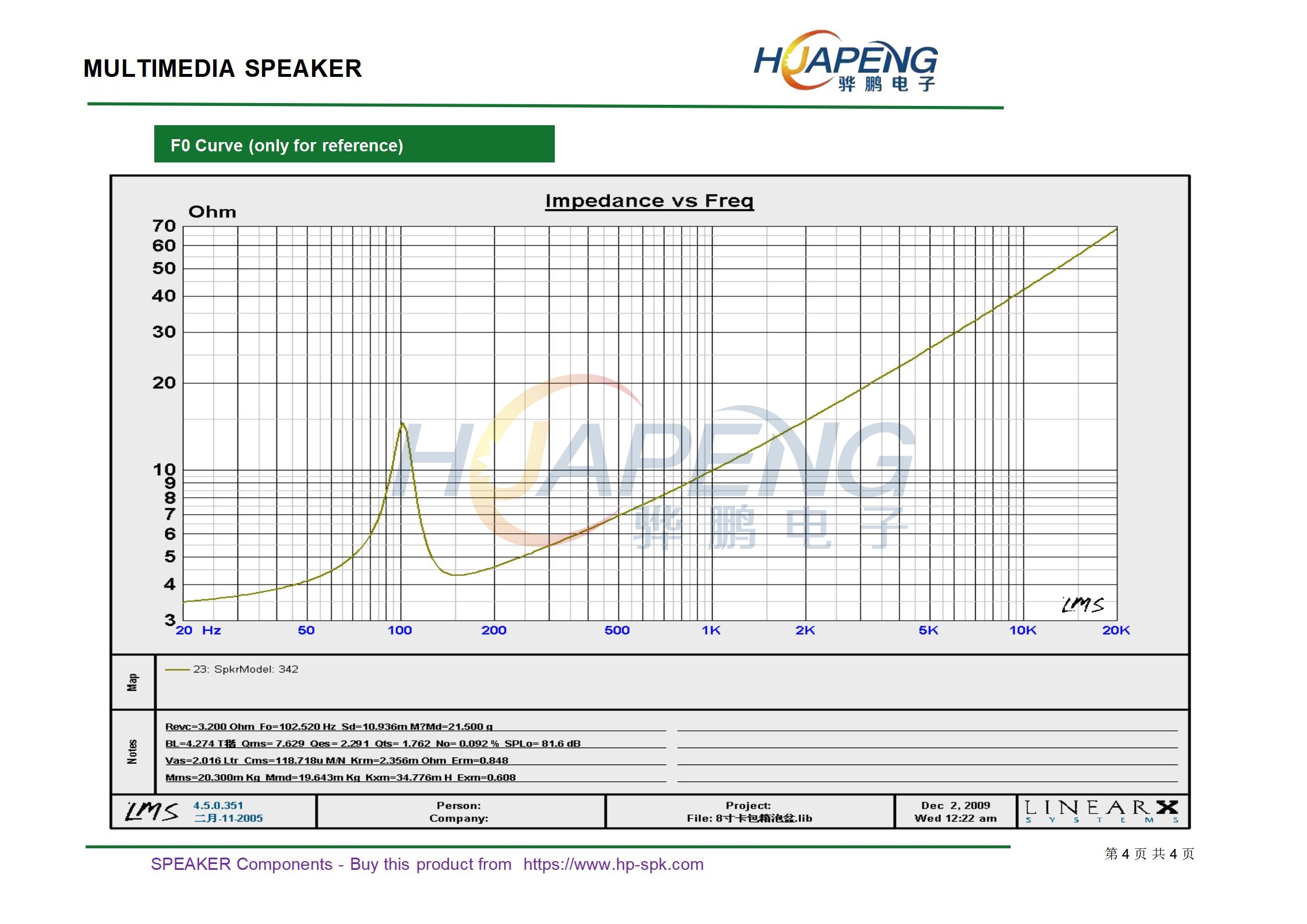This screenshot has width=1307, height=924.
Task: Click the Revc=3.200 Ohm notes line
Action: pyautogui.click(x=329, y=727)
